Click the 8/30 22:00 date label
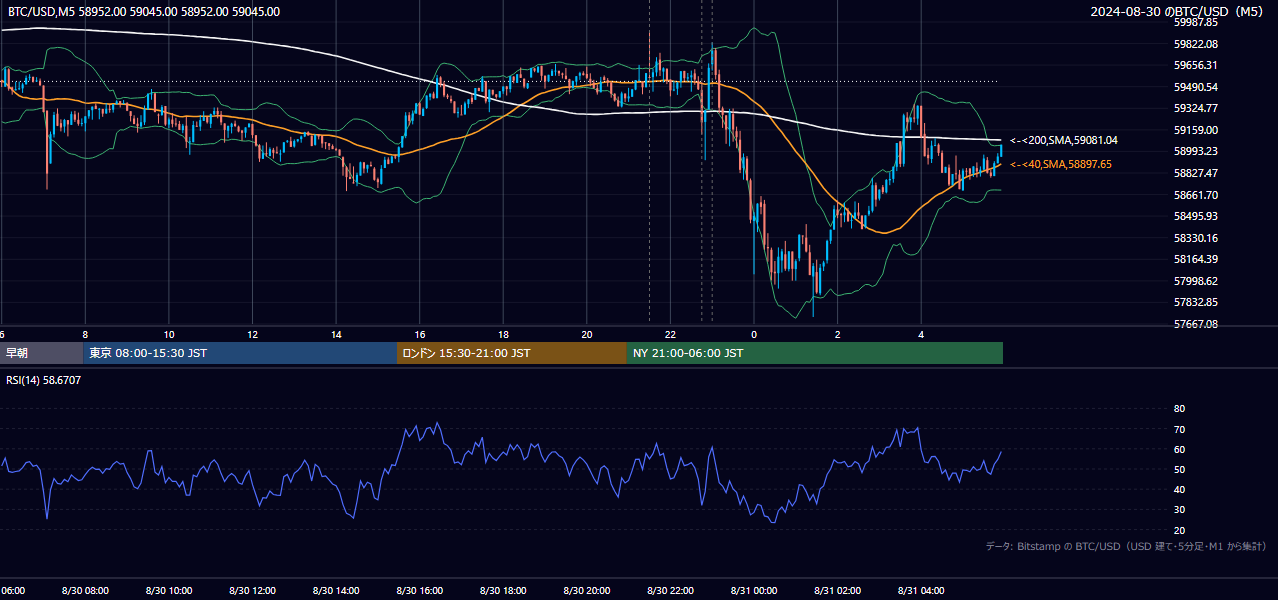Image resolution: width=1278 pixels, height=600 pixels. 670,591
